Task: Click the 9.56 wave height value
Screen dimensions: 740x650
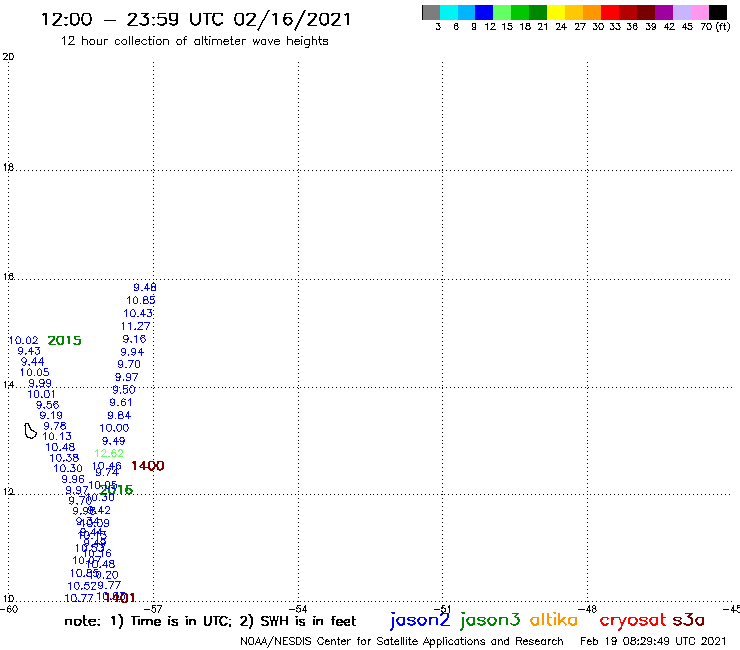Action: (48, 405)
